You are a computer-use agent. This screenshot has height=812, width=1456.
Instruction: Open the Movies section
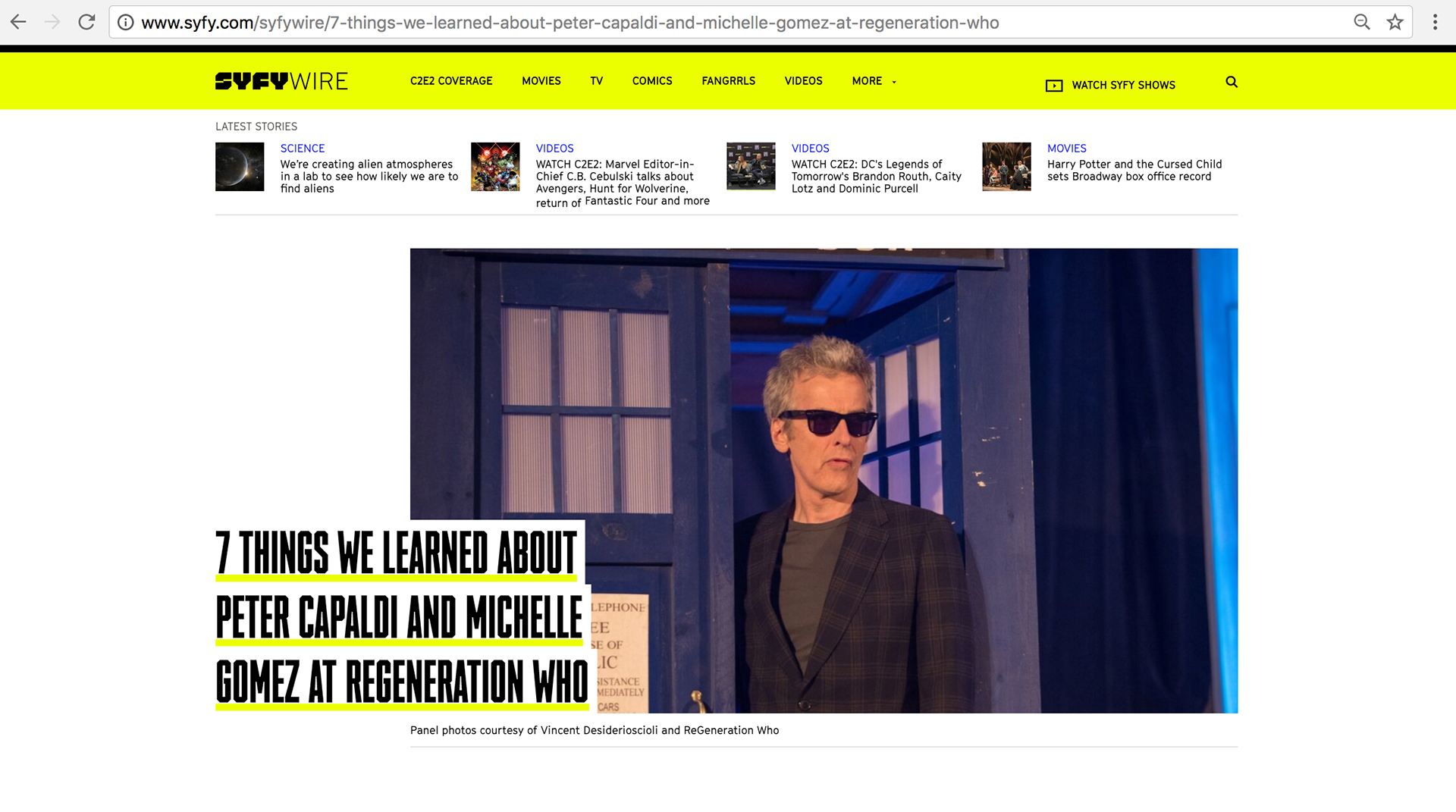click(x=541, y=81)
